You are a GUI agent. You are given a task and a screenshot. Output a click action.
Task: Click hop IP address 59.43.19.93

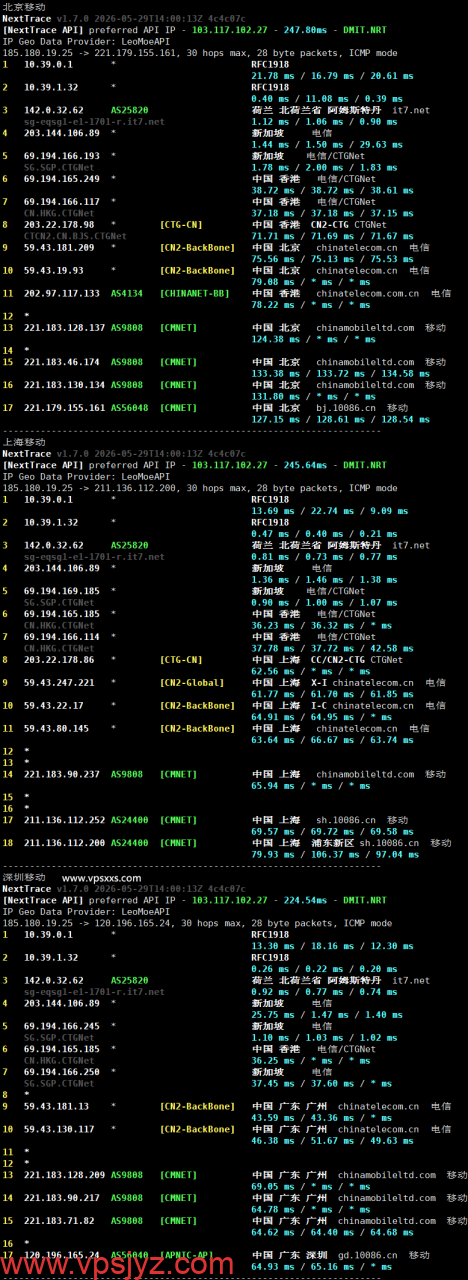[x=54, y=270]
